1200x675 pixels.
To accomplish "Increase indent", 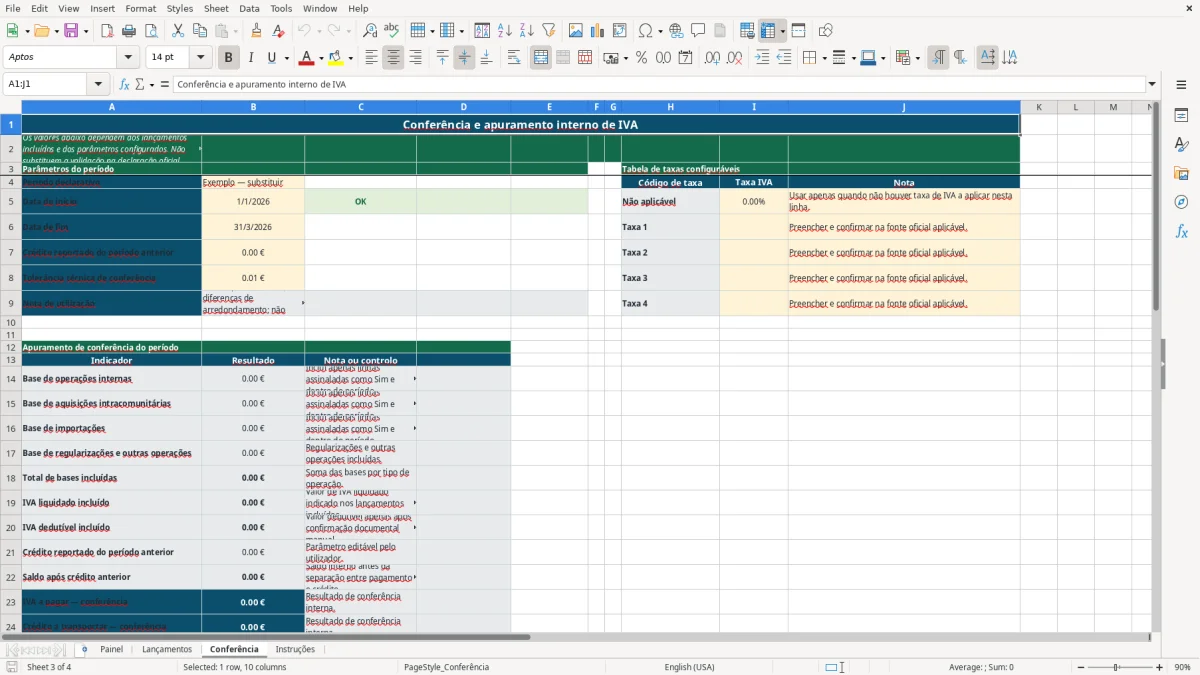I will point(762,58).
